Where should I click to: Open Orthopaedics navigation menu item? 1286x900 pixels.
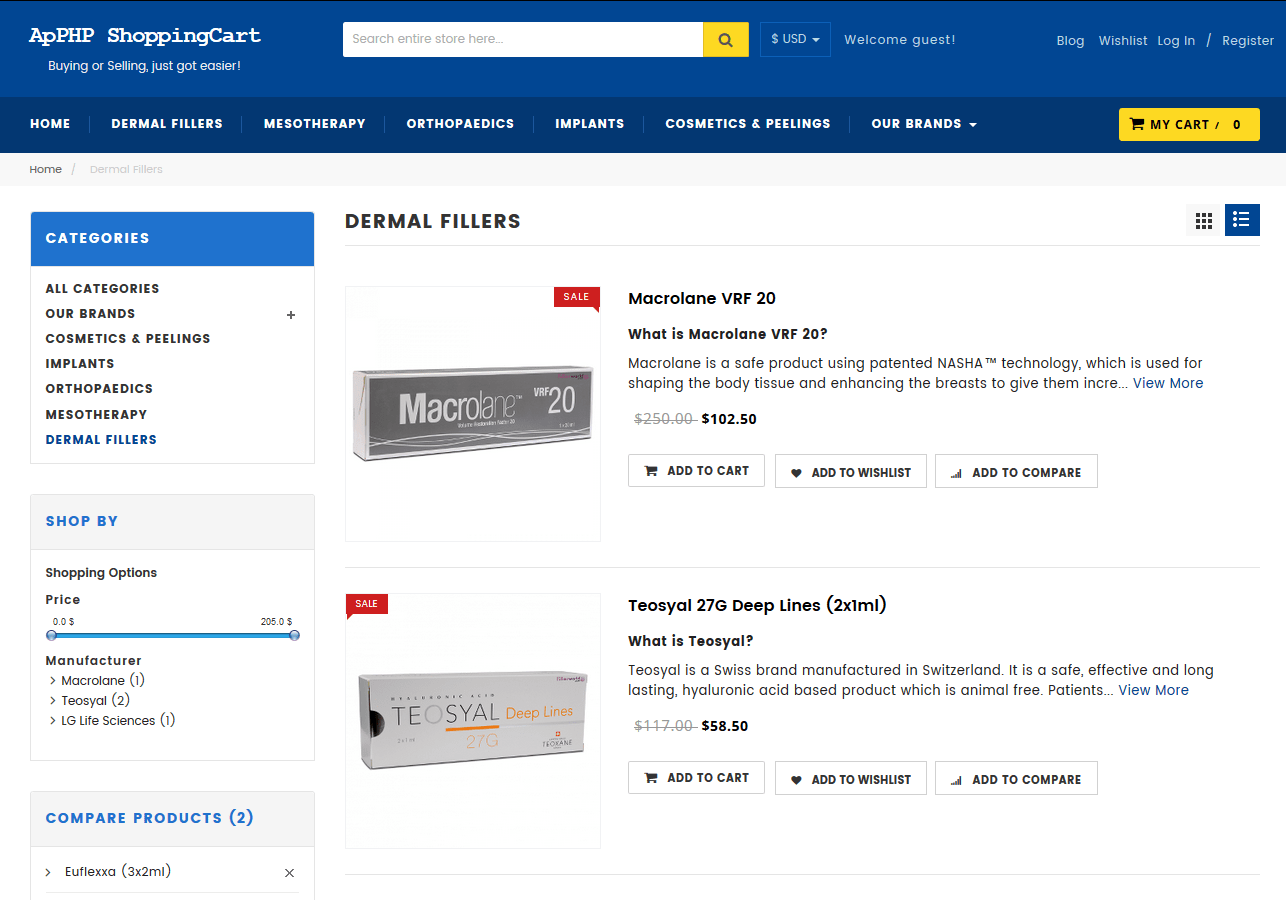[x=460, y=124]
